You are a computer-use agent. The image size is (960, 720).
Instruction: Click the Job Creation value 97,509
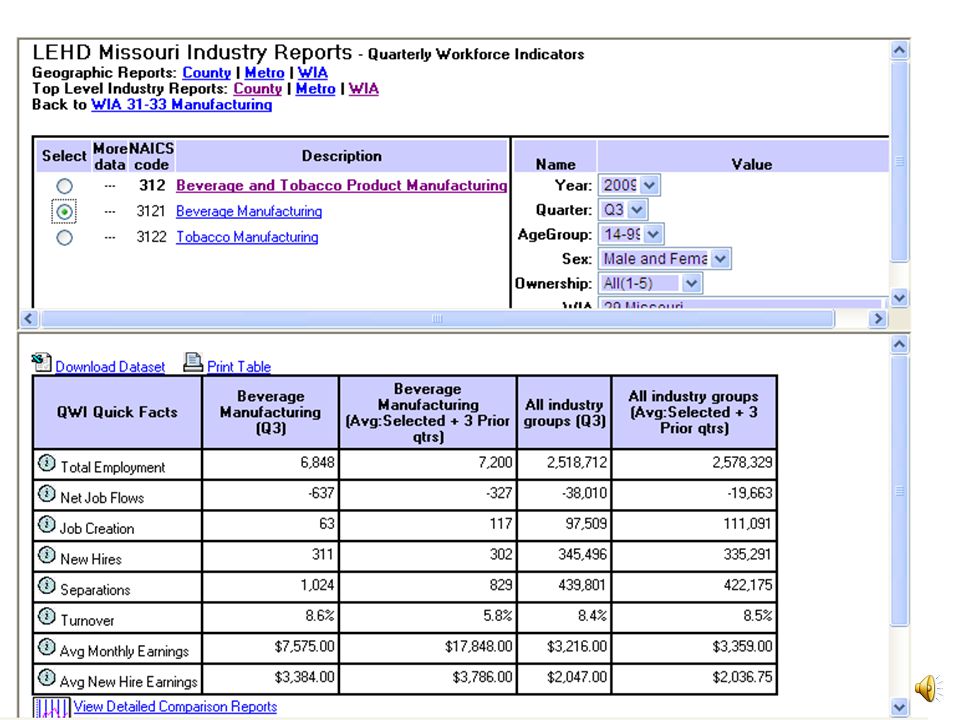[586, 524]
